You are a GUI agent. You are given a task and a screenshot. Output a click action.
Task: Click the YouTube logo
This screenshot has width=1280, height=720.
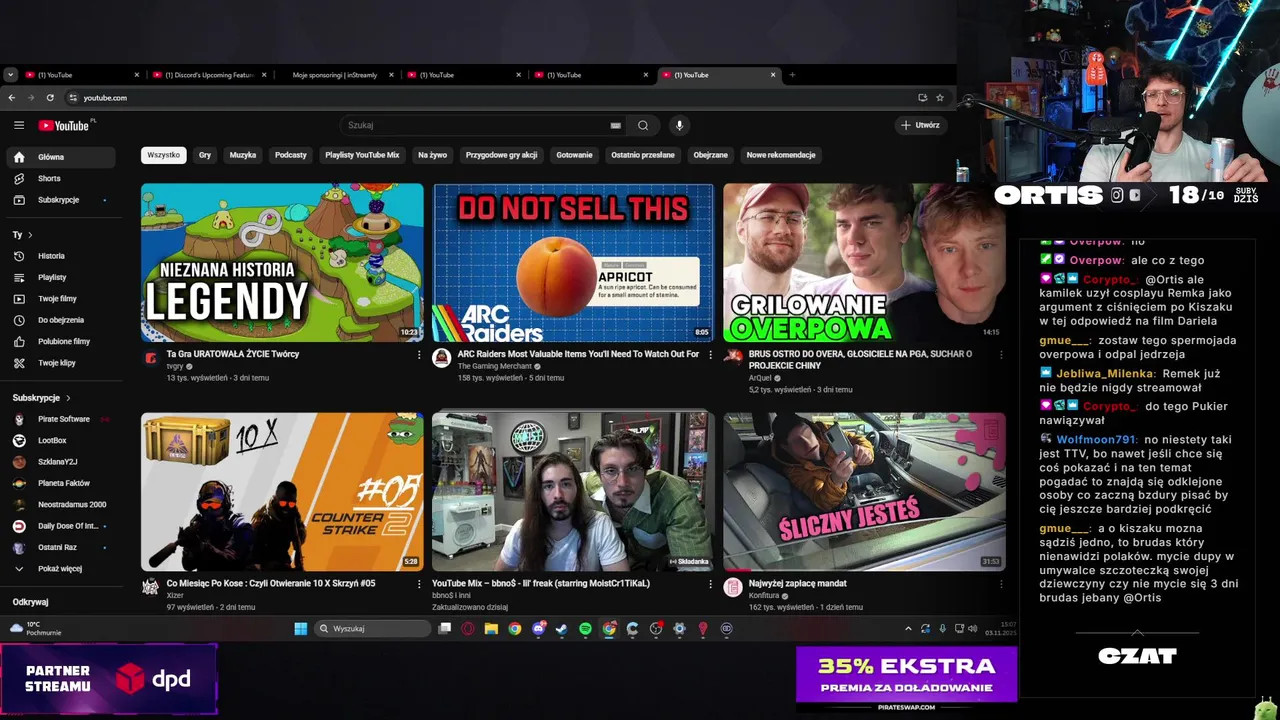tap(64, 125)
